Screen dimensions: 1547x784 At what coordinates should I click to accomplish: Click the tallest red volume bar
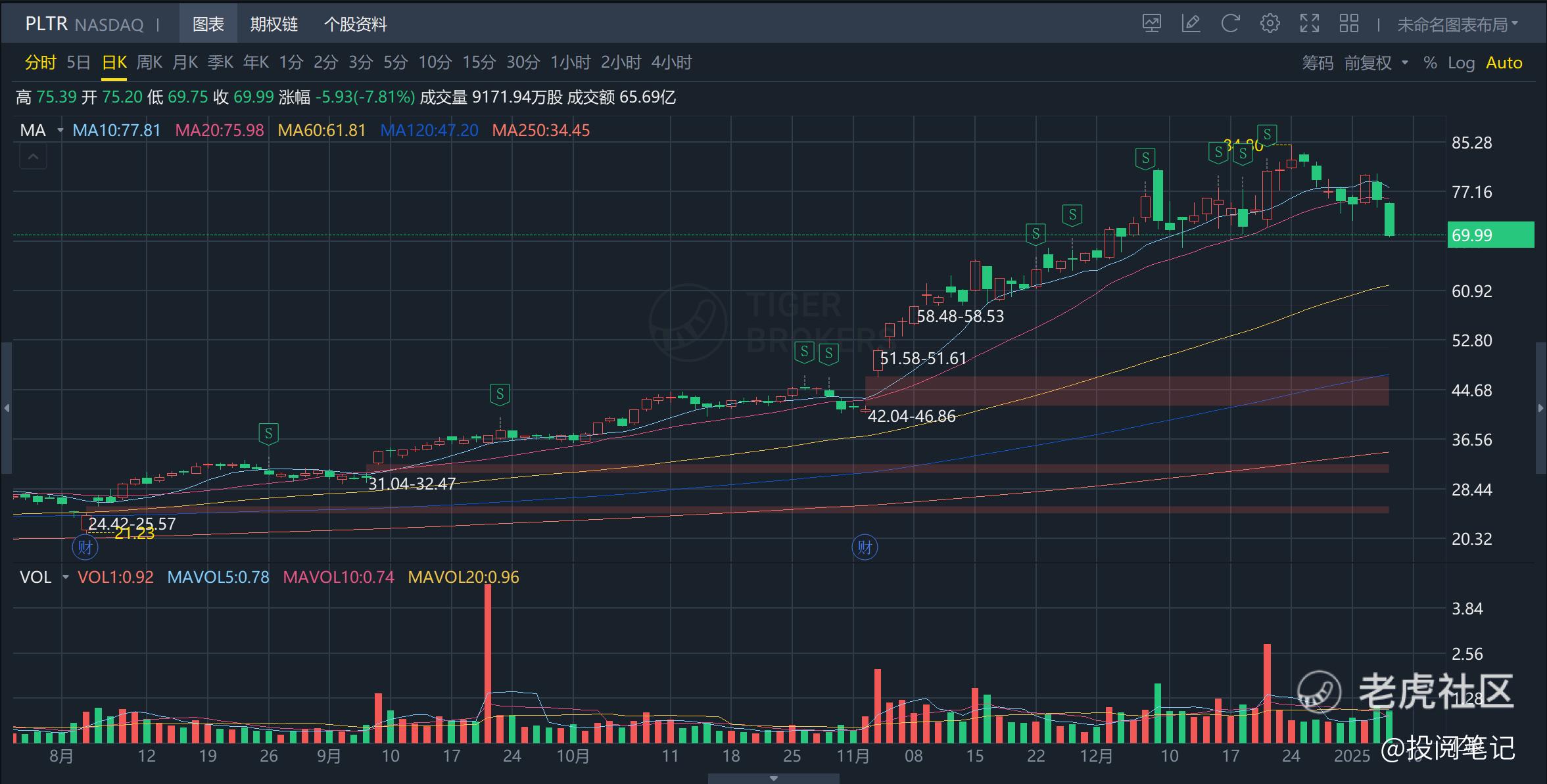click(488, 664)
